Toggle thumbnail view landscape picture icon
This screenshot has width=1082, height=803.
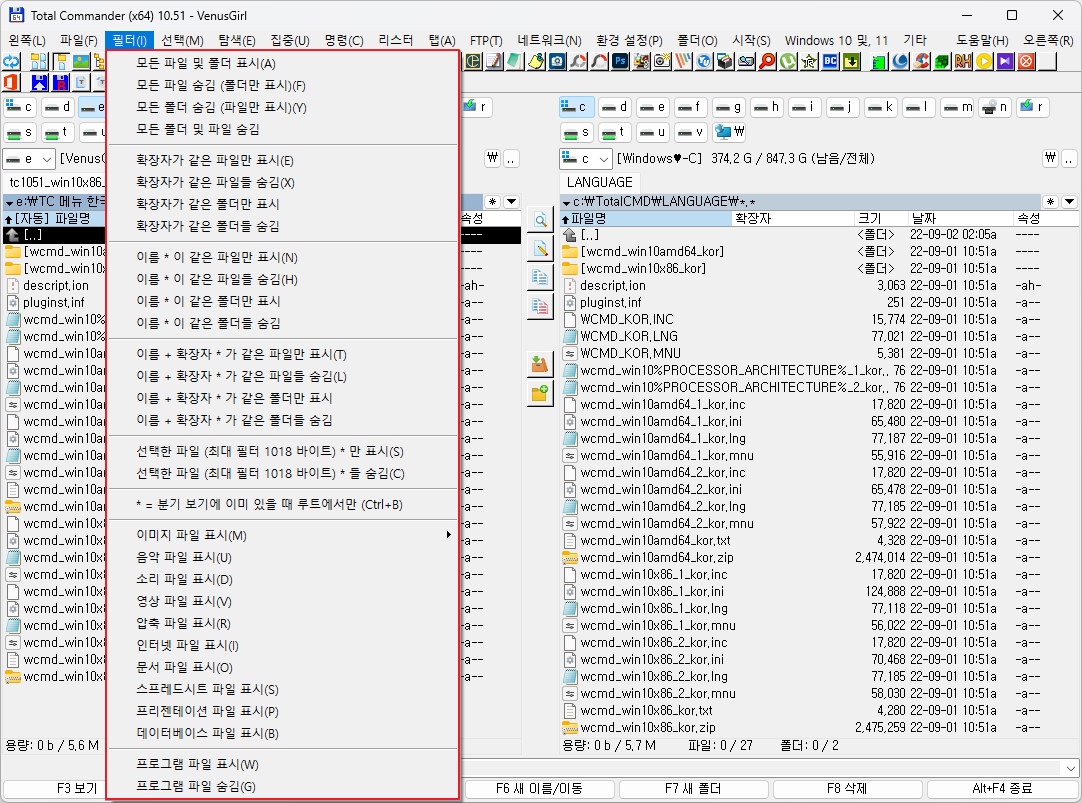pos(81,61)
